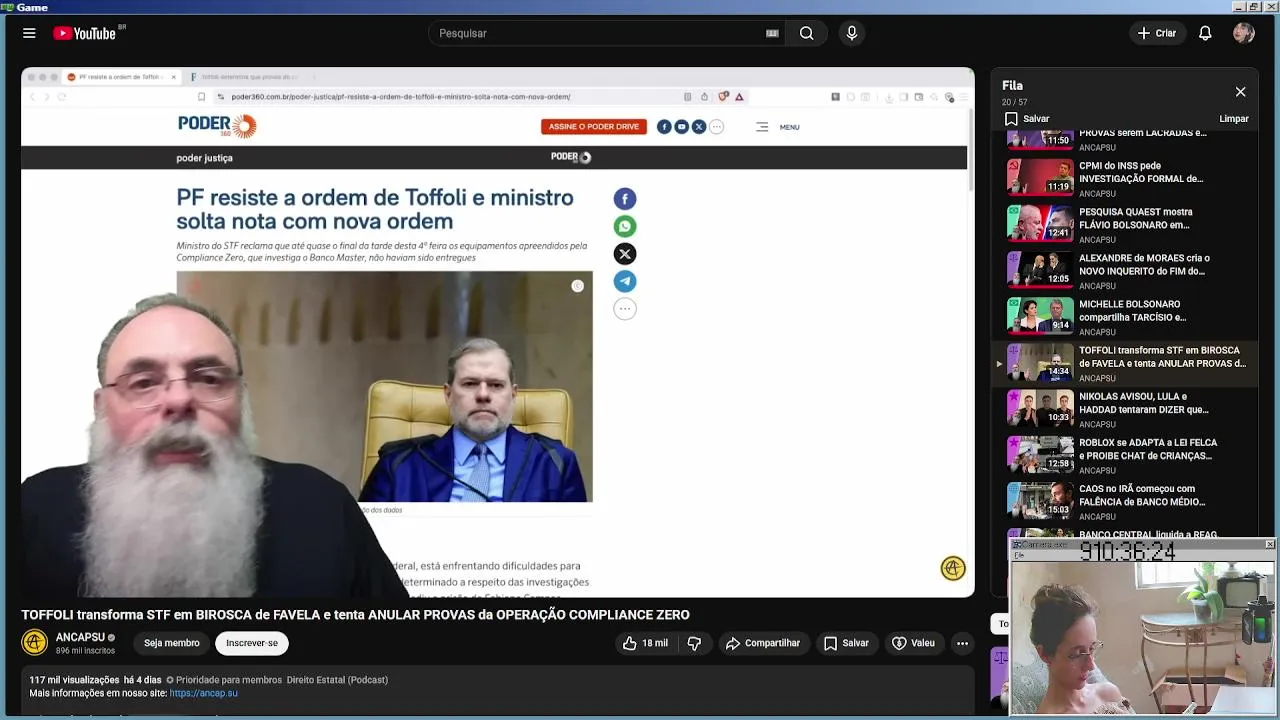Click the ANCAPSU watermark logo in video
1280x720 pixels.
[953, 568]
